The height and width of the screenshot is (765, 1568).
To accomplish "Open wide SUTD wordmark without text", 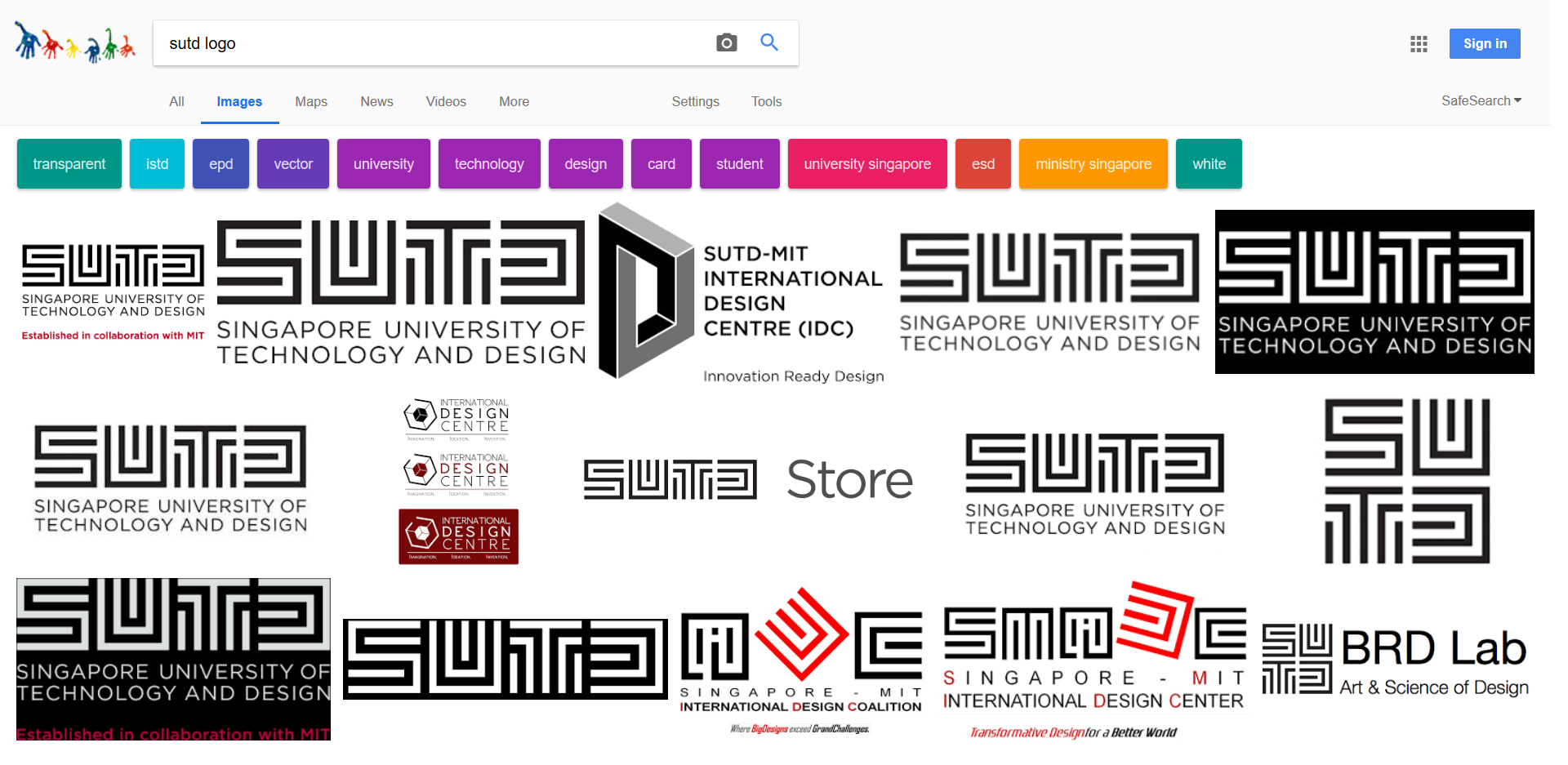I will coord(506,659).
